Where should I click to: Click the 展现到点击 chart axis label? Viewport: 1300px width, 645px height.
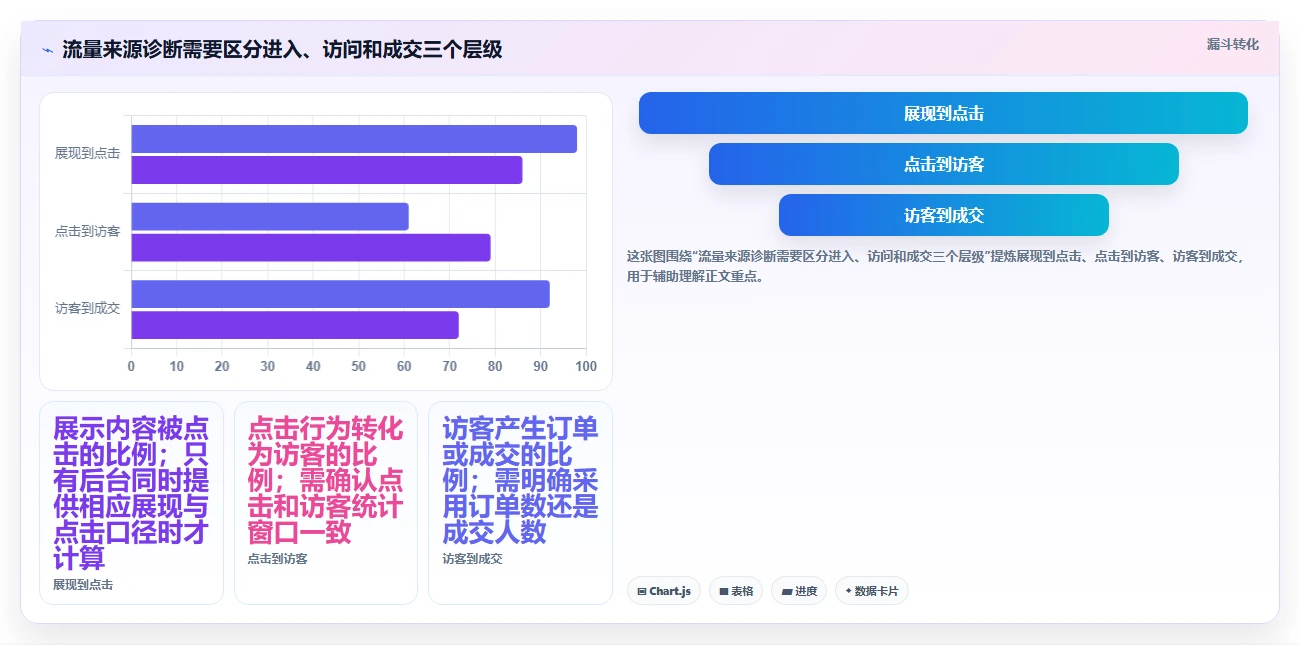tap(87, 153)
